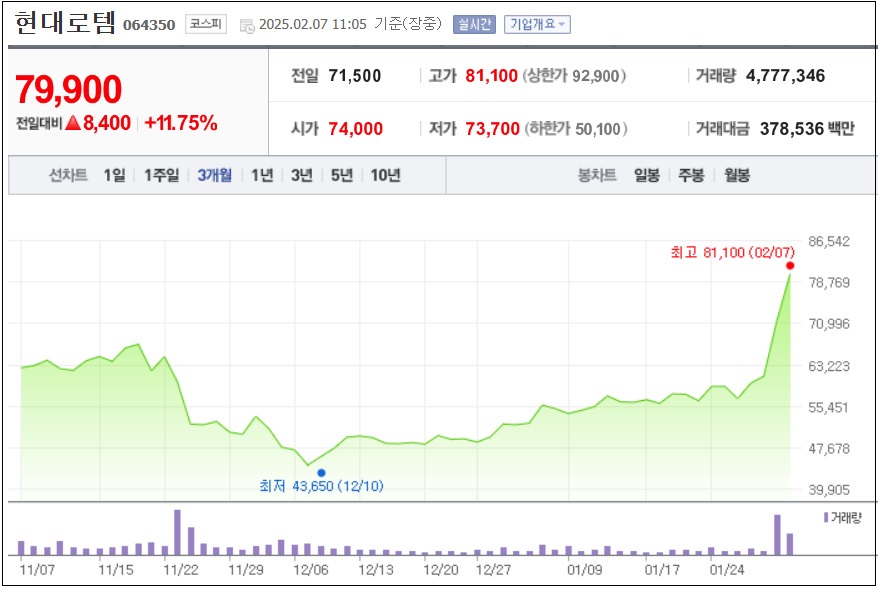Image resolution: width=878 pixels, height=590 pixels.
Task: Click the 거래량 4,777,346 value
Action: [x=785, y=76]
